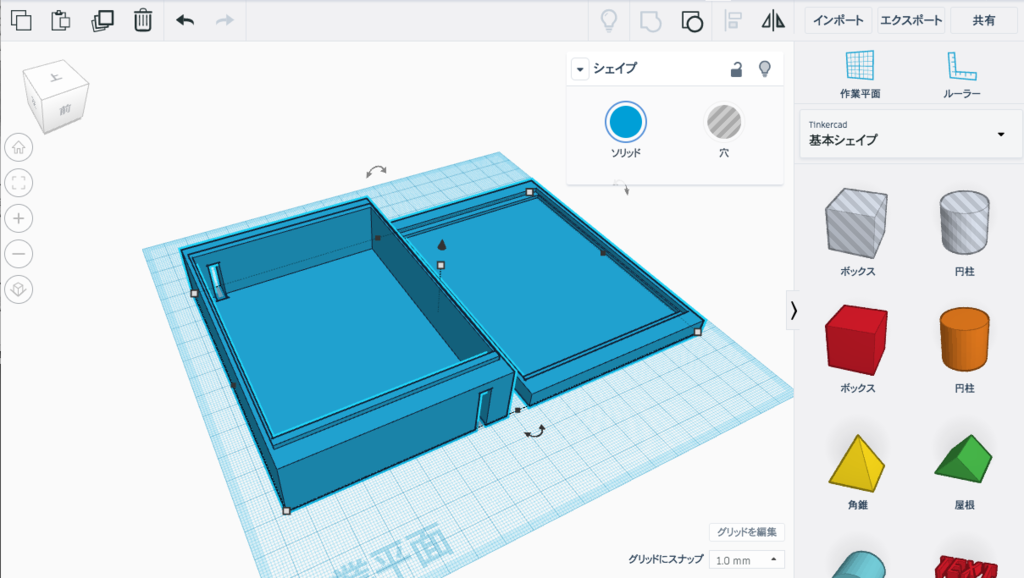Undo the last action
The image size is (1024, 578).
point(185,20)
